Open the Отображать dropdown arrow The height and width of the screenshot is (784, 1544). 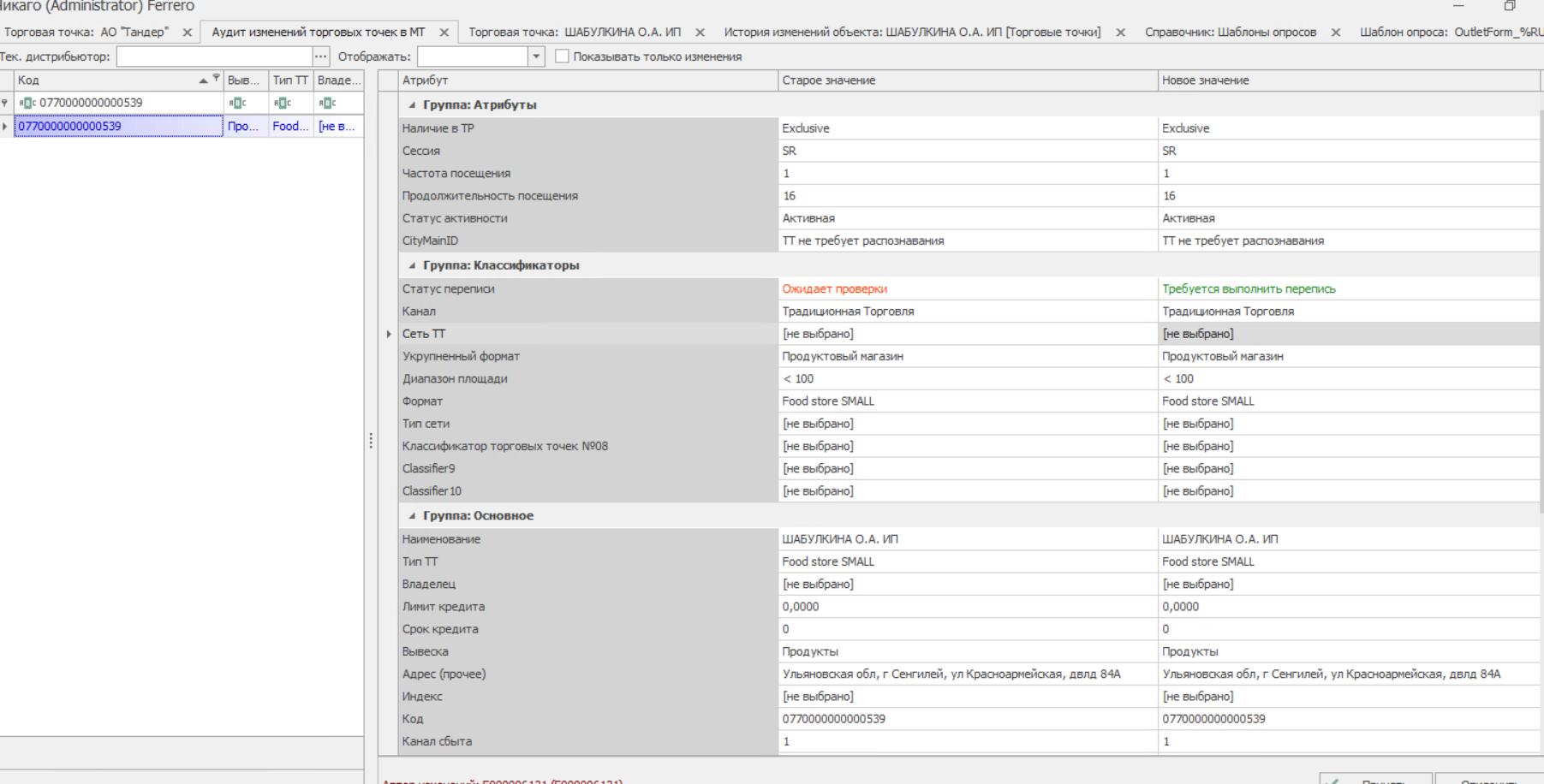(x=536, y=56)
